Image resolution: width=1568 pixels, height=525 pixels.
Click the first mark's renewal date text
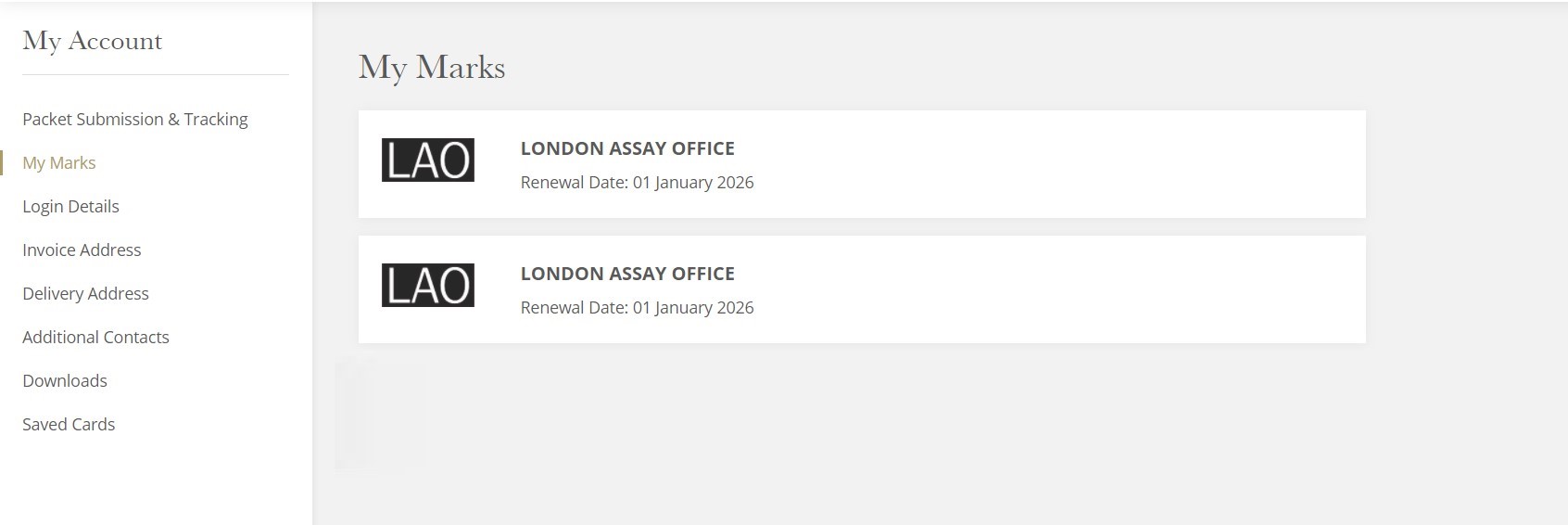(637, 183)
